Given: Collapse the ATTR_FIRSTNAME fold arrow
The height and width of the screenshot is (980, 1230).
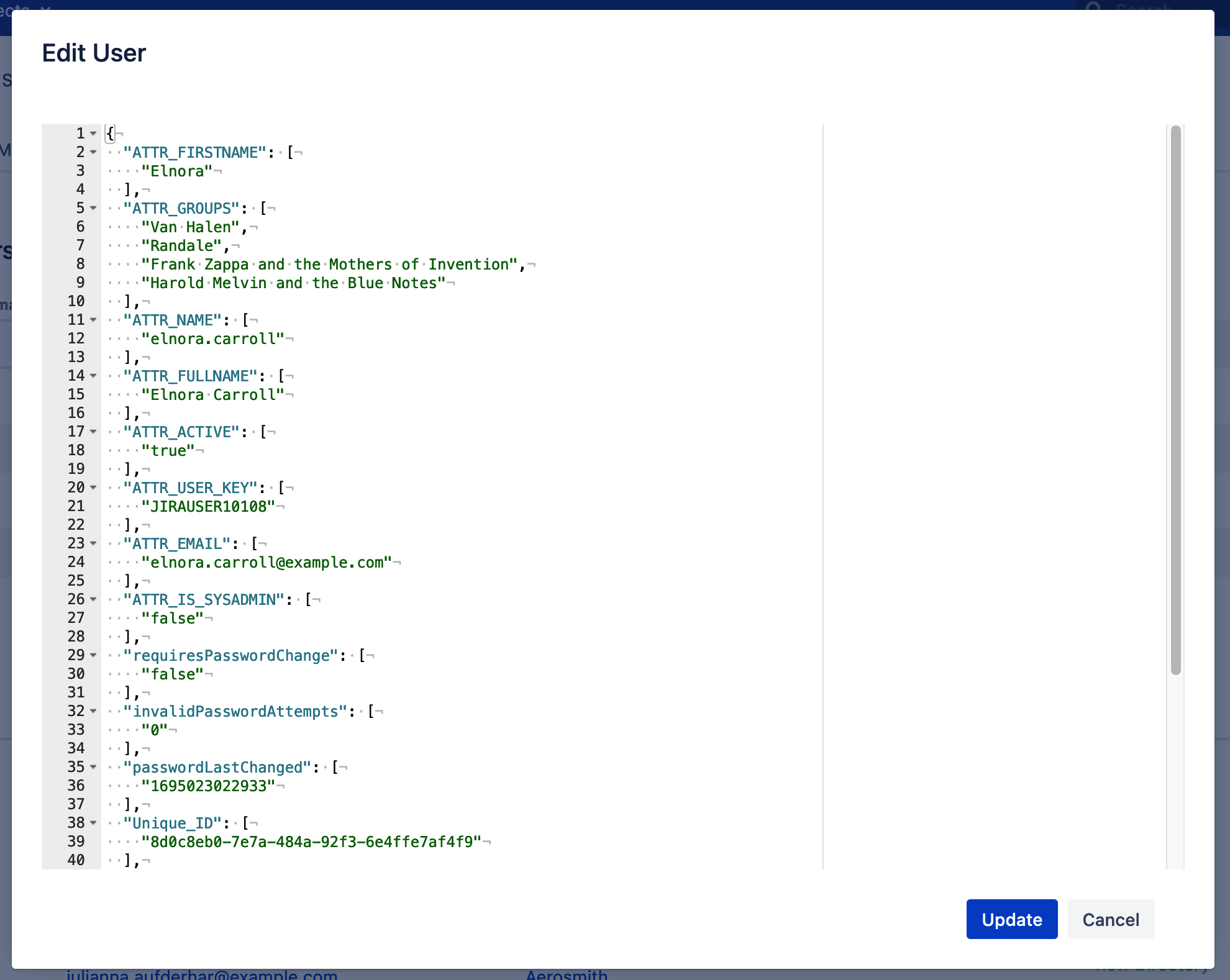Looking at the screenshot, I should click(x=93, y=152).
